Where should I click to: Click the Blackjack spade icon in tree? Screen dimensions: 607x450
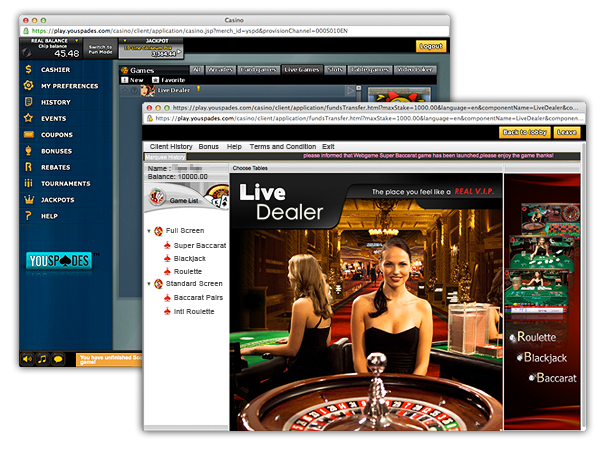[x=167, y=259]
